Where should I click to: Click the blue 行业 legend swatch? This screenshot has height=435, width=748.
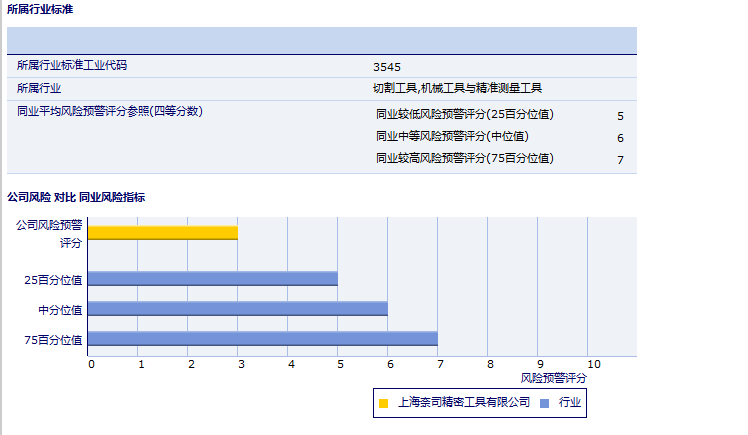click(x=544, y=404)
